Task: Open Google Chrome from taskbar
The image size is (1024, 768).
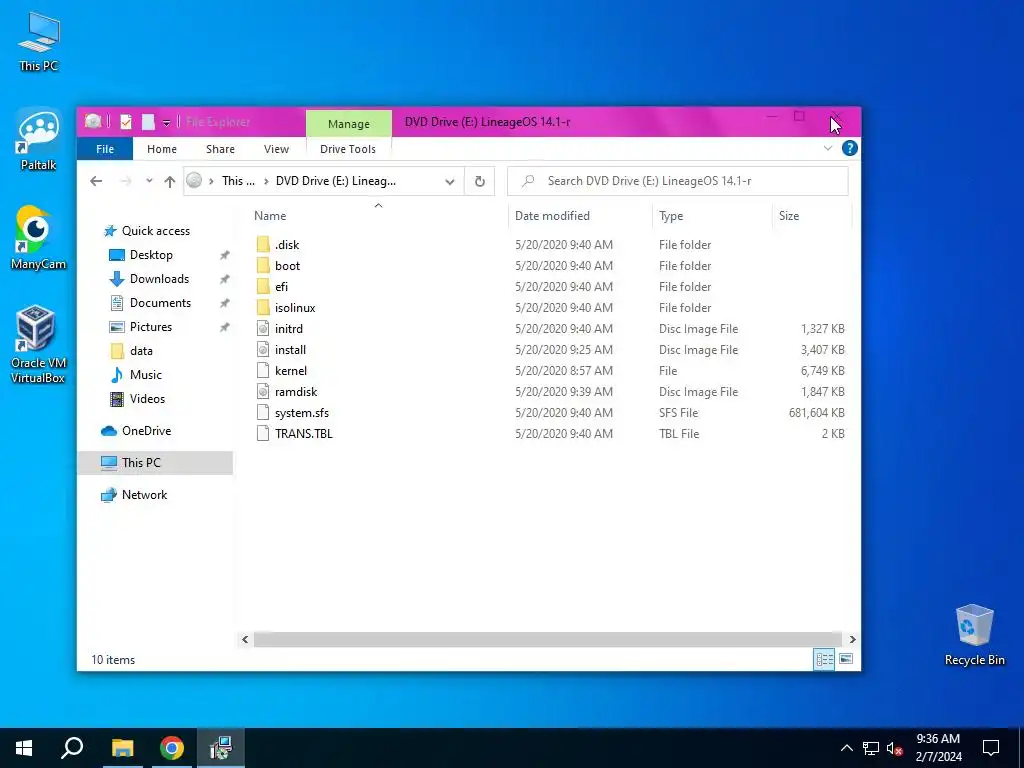Action: click(x=172, y=748)
